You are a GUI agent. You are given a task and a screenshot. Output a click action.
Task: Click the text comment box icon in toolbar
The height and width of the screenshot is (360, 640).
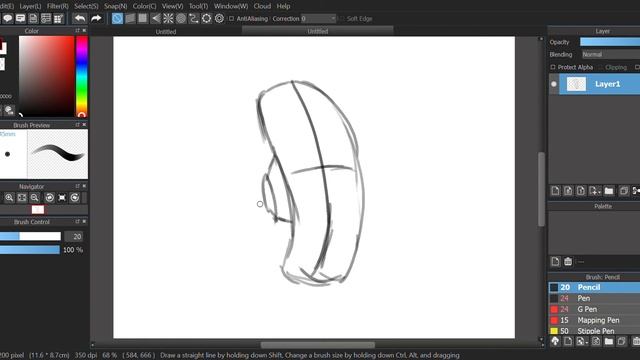pyautogui.click(x=20, y=18)
